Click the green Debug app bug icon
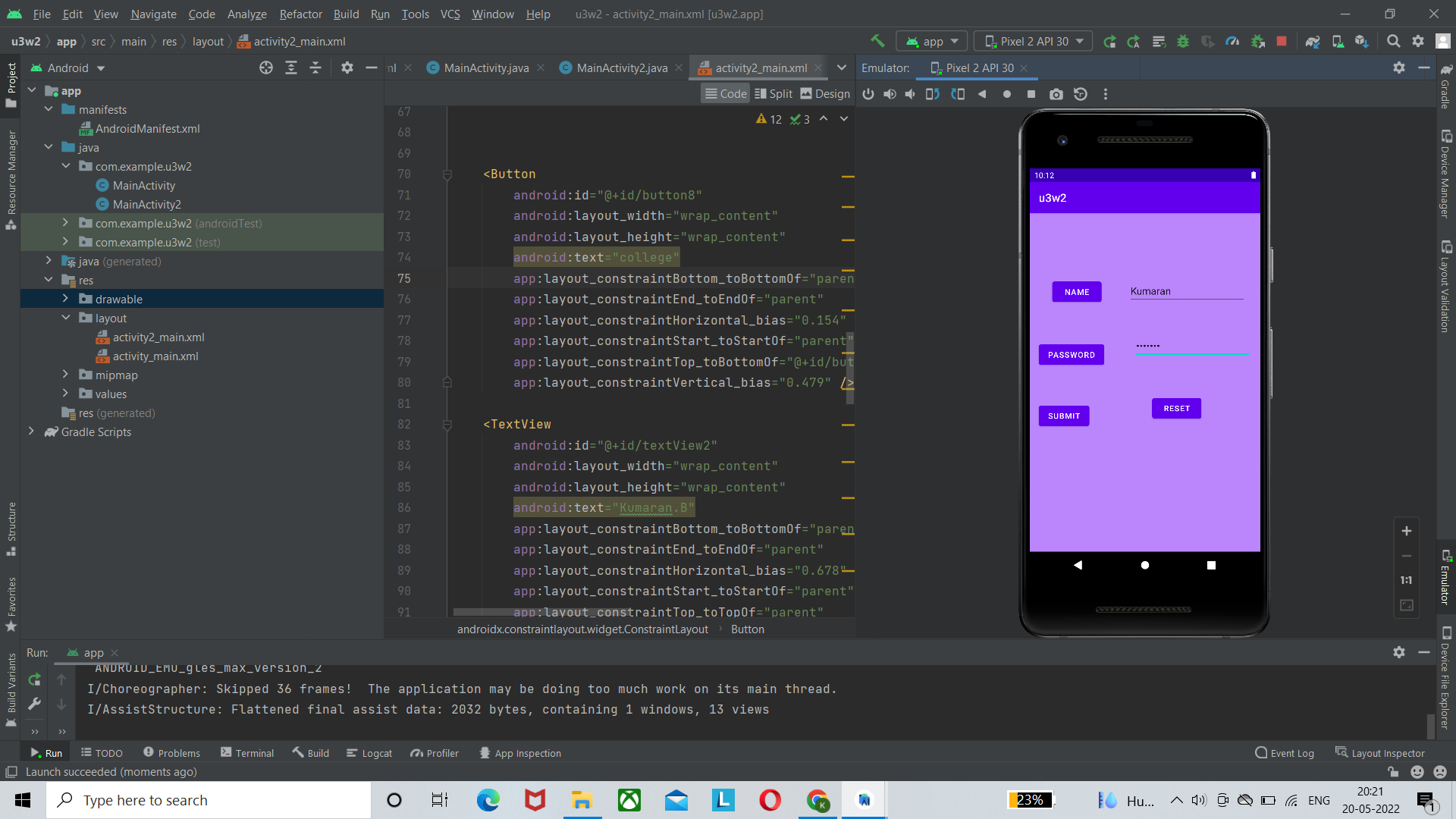Screen dimensions: 1456x819 coord(1182,41)
